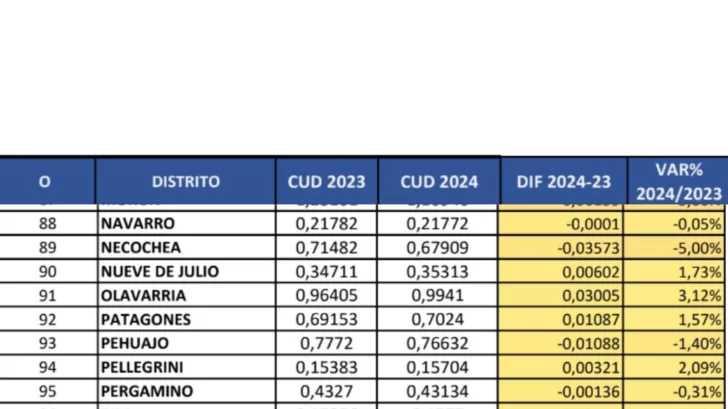Click the DISTRITO column header
Screen dimensions: 728x409
[186, 182]
